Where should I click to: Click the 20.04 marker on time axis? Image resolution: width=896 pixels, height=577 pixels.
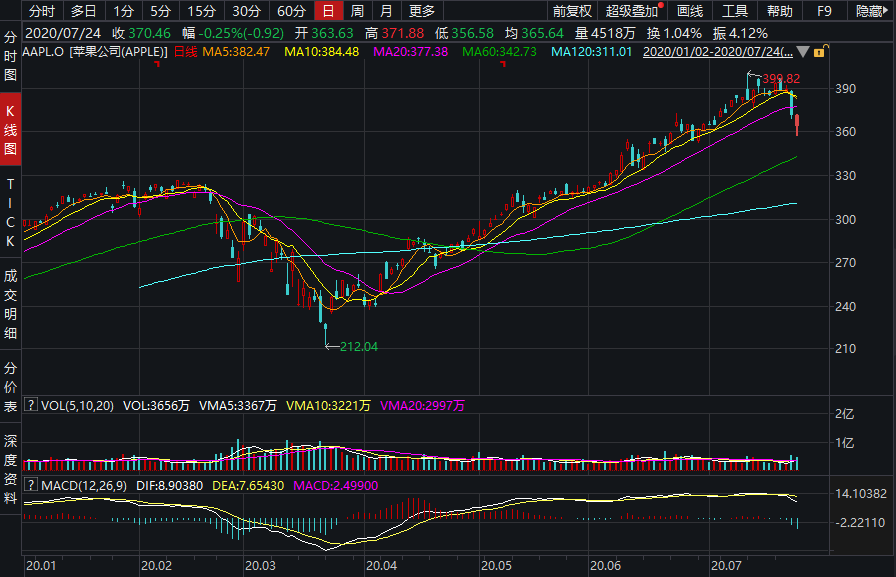(x=381, y=566)
